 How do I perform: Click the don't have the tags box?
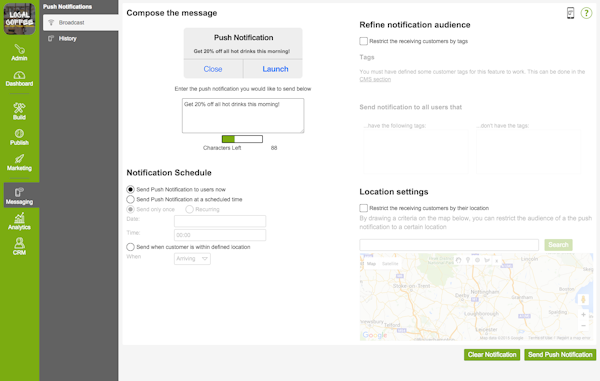tap(528, 151)
